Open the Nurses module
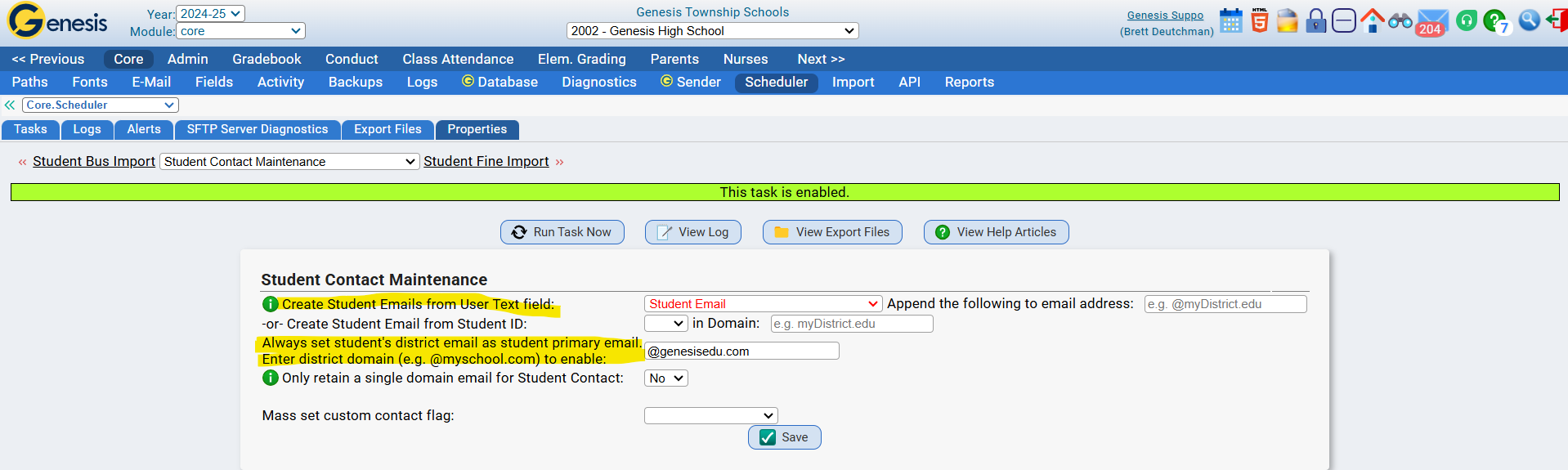The width and height of the screenshot is (1568, 470). 746,59
